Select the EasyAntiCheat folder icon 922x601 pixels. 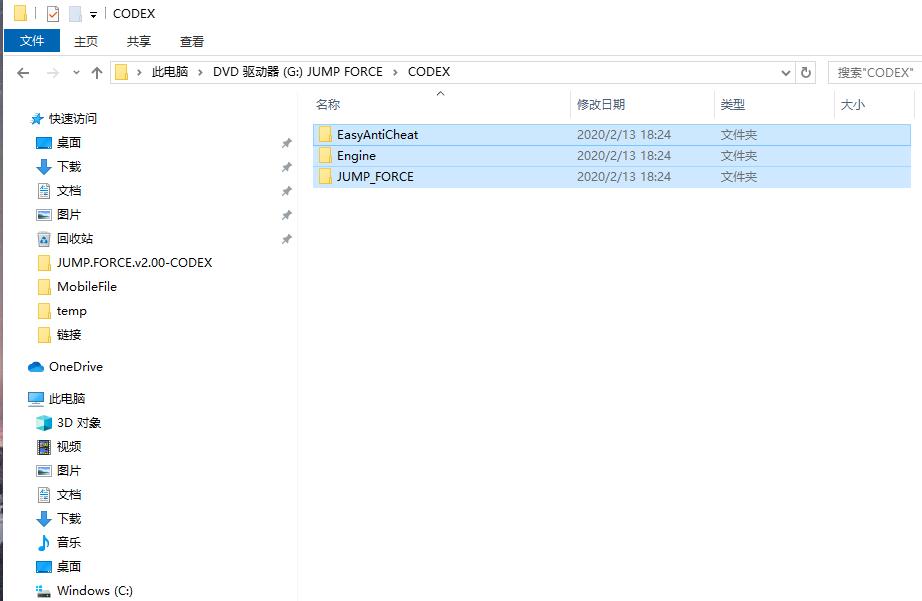click(325, 135)
